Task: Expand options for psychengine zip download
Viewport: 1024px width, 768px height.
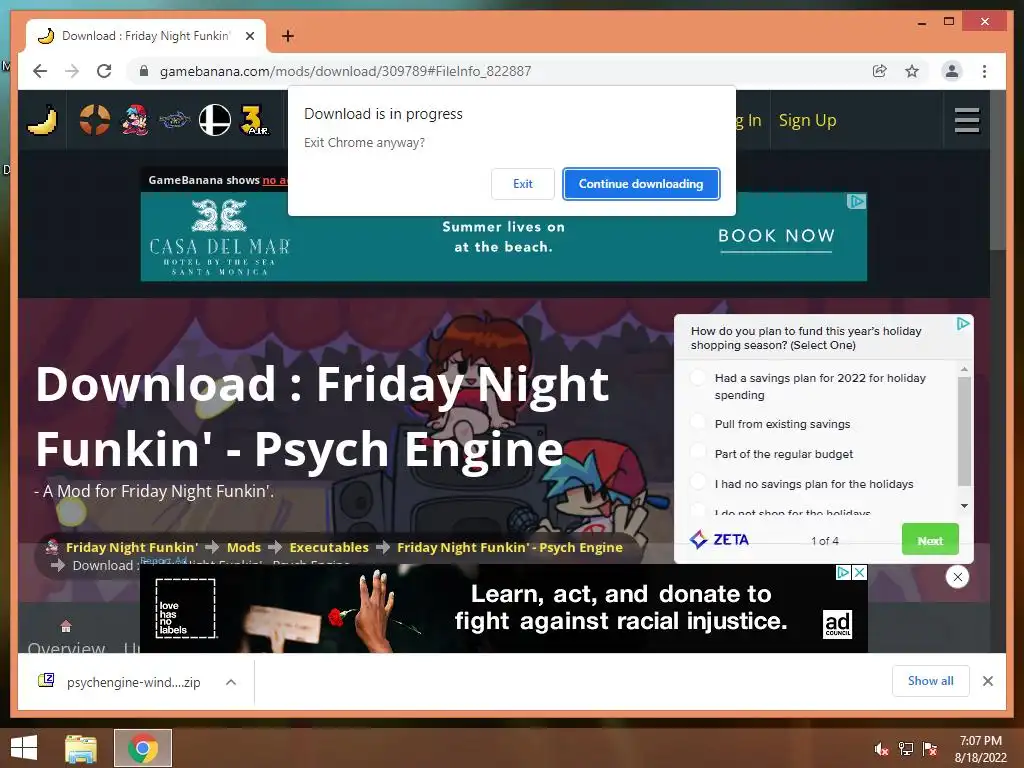Action: 231,682
